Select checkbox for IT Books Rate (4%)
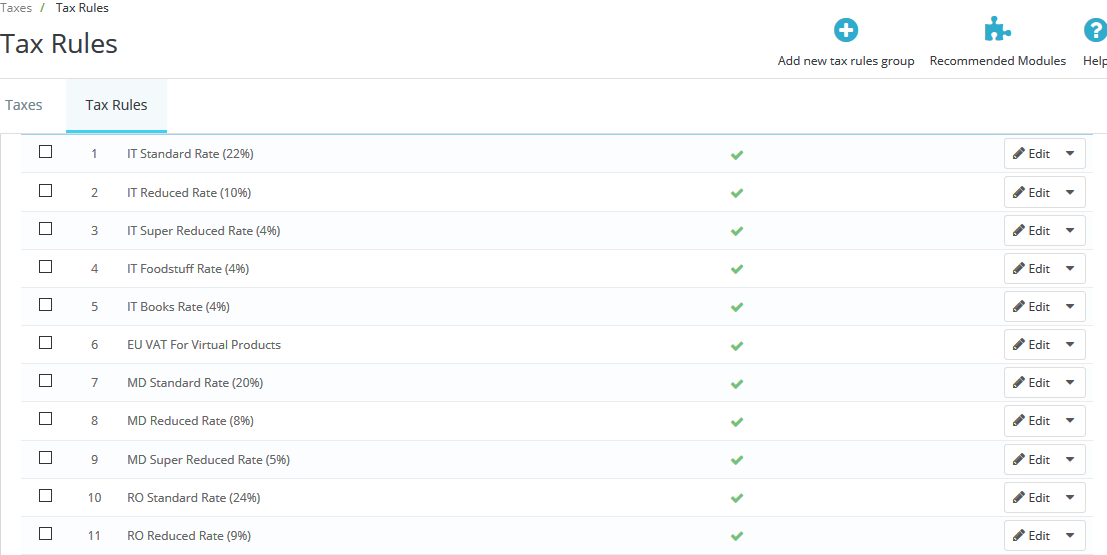This screenshot has height=555, width=1107. coord(45,304)
